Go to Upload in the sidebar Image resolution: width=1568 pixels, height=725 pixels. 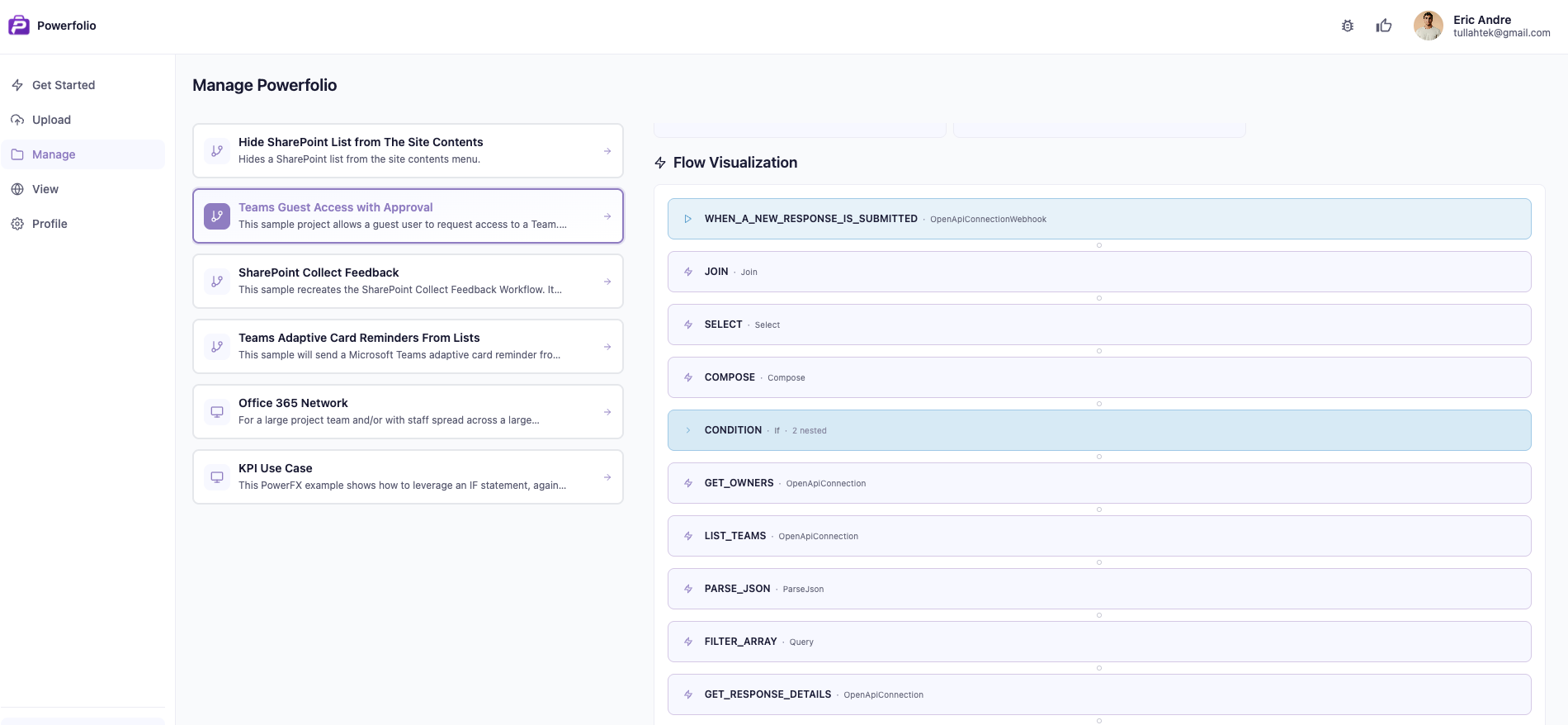pos(51,120)
